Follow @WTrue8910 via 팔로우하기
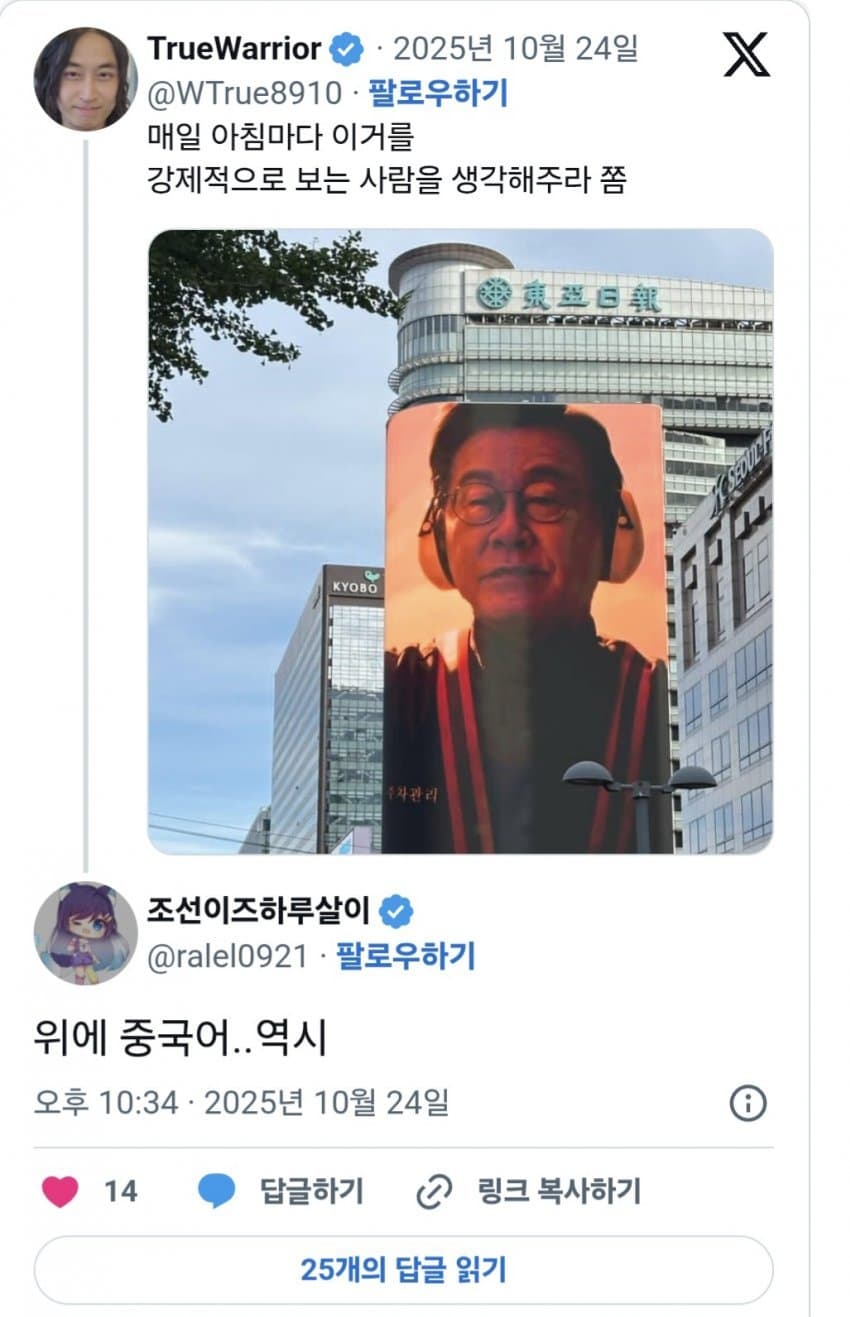850x1317 pixels. 438,94
